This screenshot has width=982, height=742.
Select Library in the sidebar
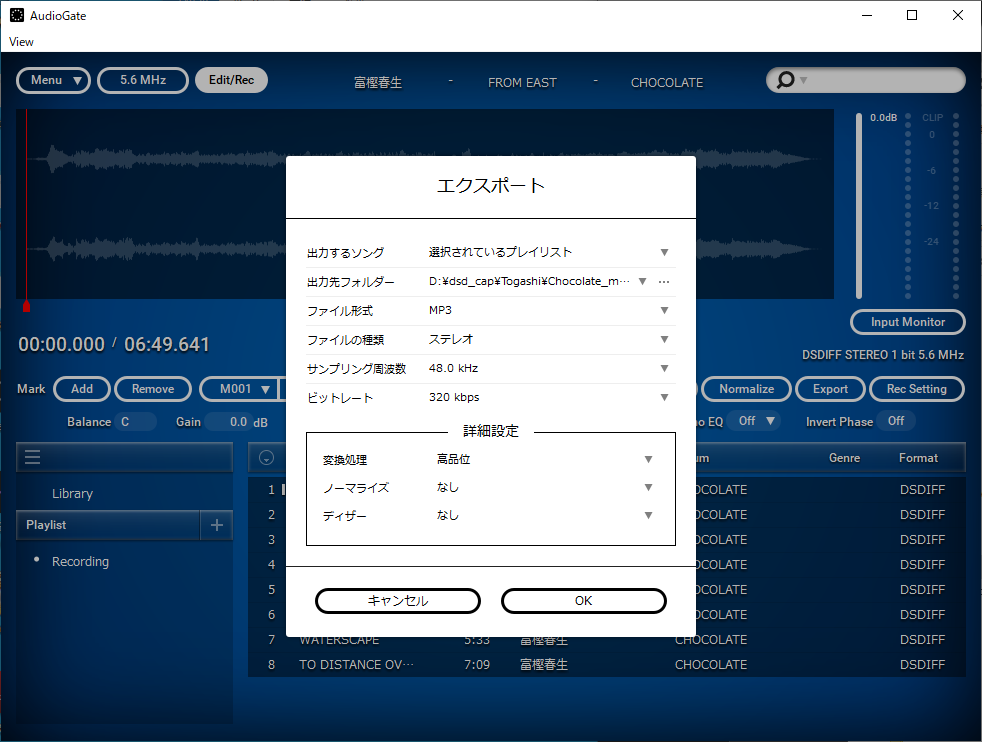pyautogui.click(x=72, y=493)
